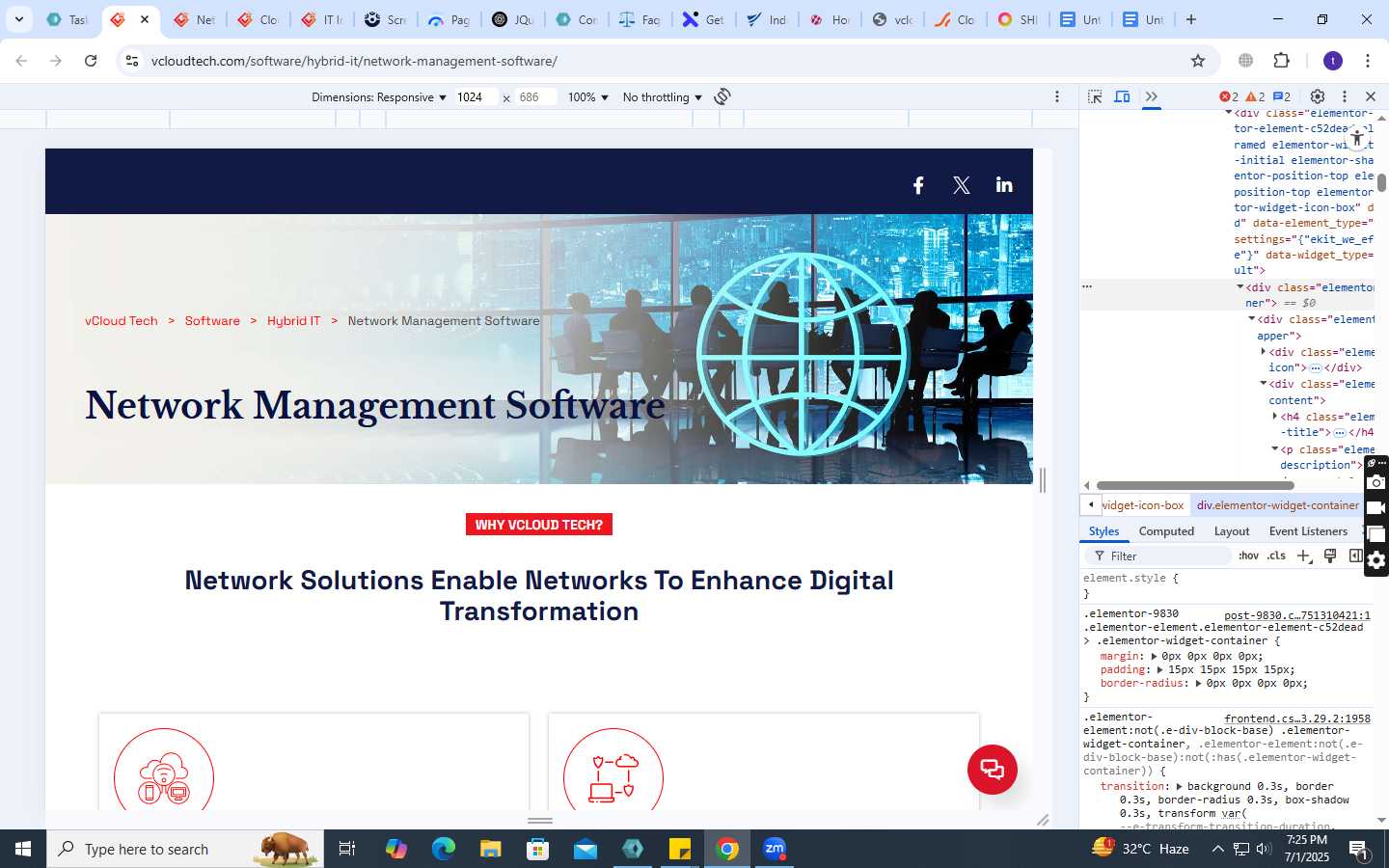The image size is (1389, 868).
Task: Open DevTools settings gear
Action: (x=1318, y=96)
